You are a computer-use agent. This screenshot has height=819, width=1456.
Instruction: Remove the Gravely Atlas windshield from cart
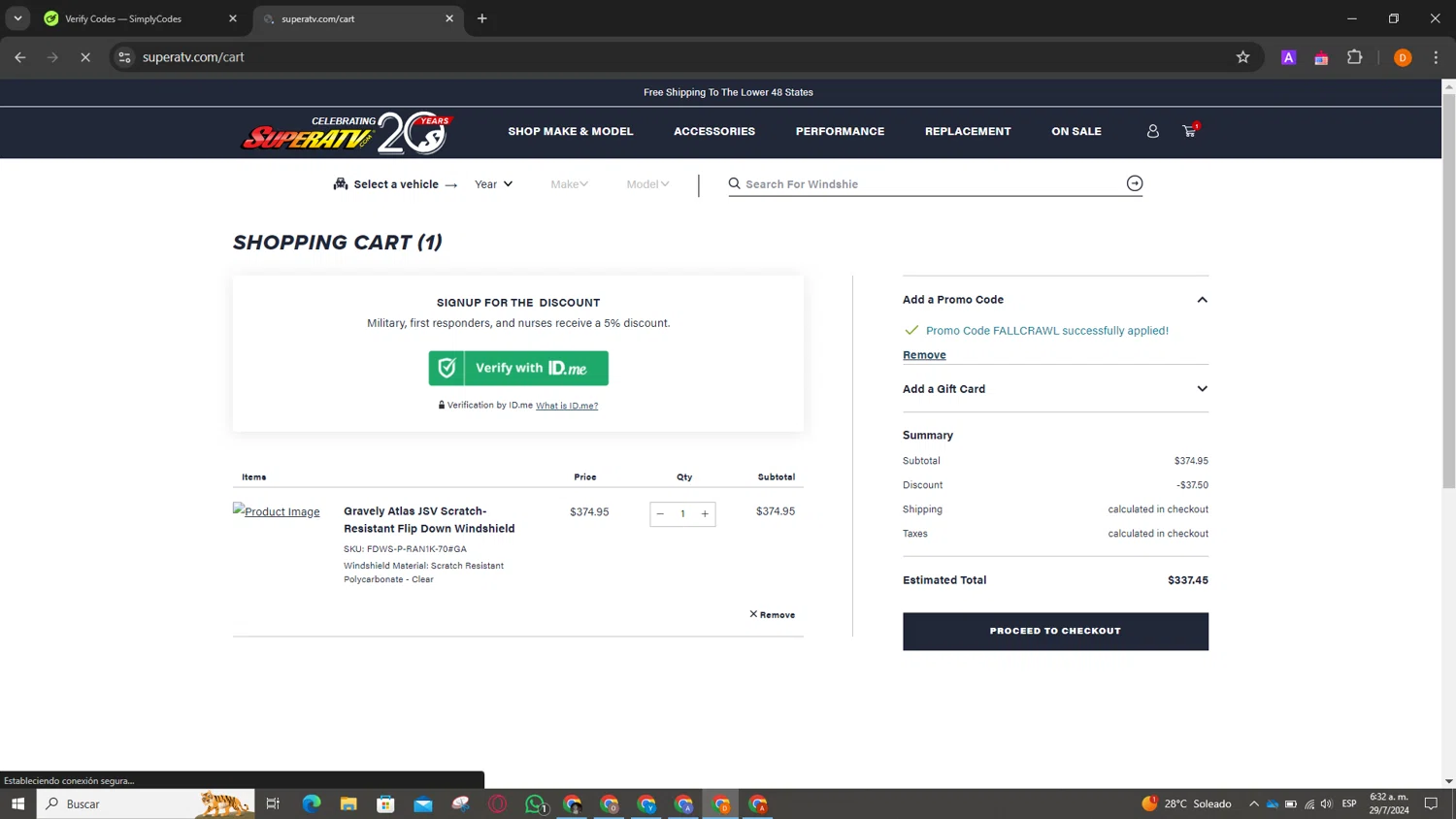pos(773,614)
